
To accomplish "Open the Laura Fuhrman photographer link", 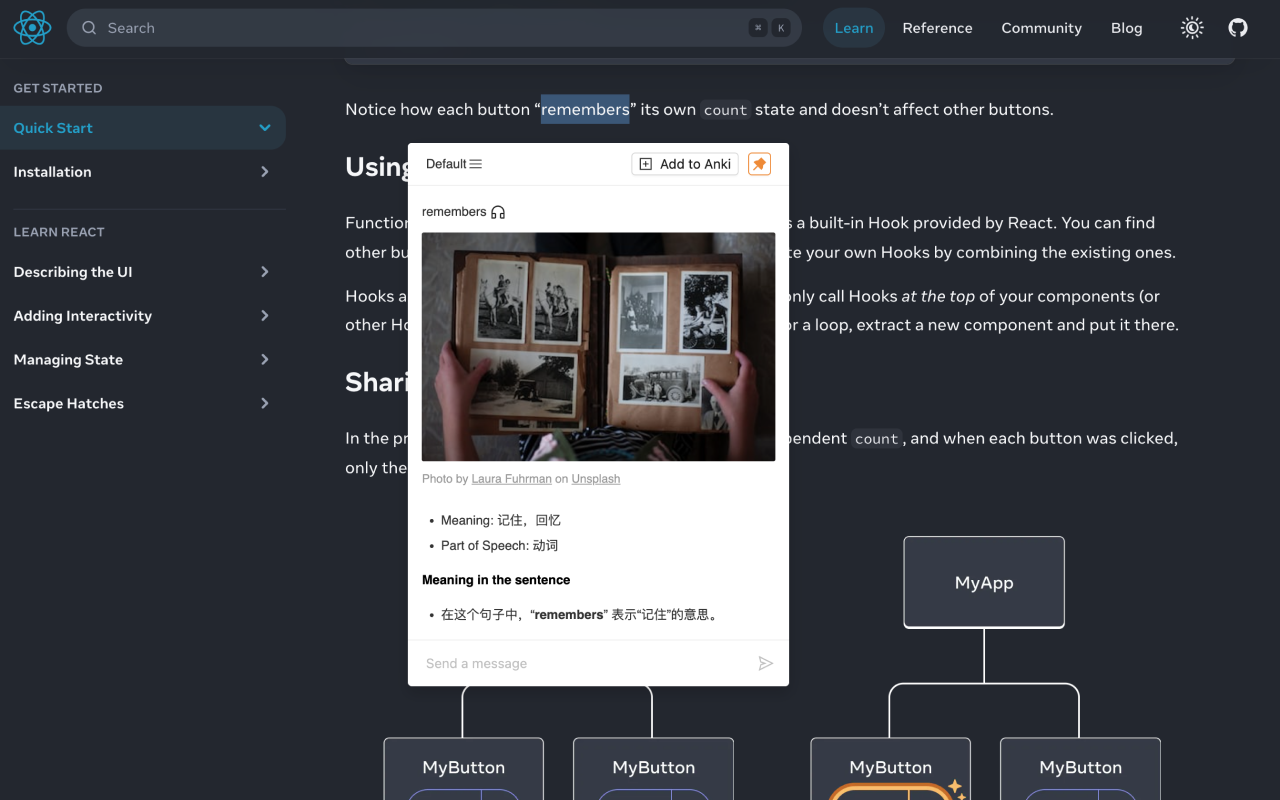I will pyautogui.click(x=511, y=479).
